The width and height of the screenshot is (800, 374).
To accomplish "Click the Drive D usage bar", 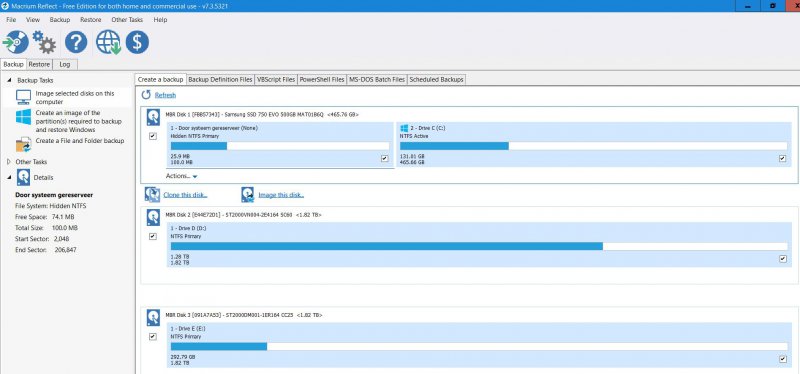I will [x=479, y=246].
